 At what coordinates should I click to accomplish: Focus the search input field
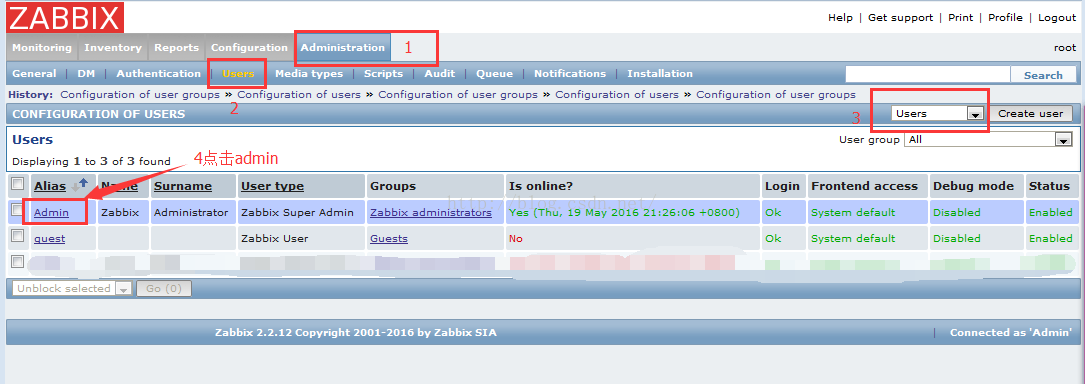tap(928, 75)
